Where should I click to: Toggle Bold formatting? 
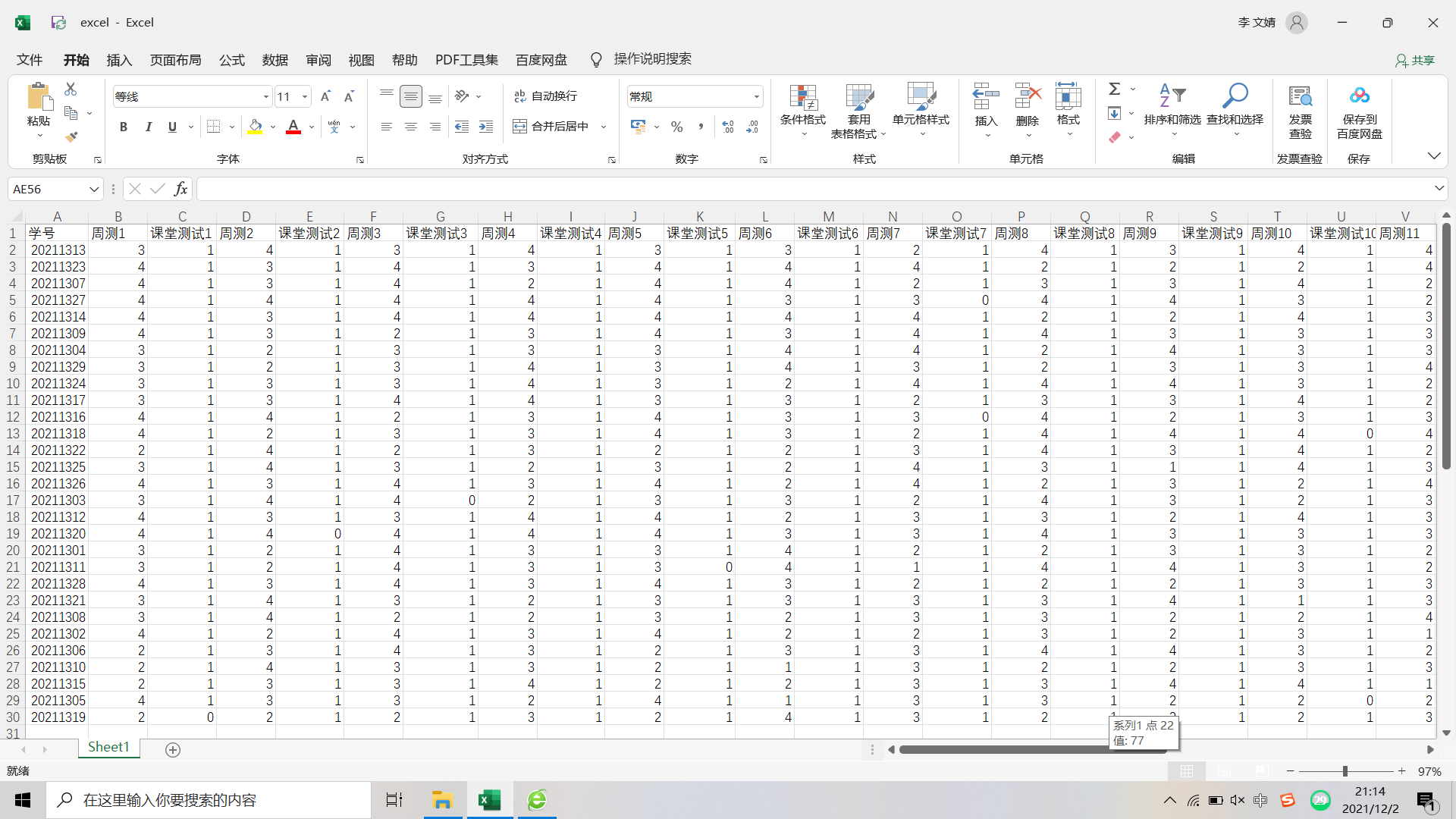124,127
